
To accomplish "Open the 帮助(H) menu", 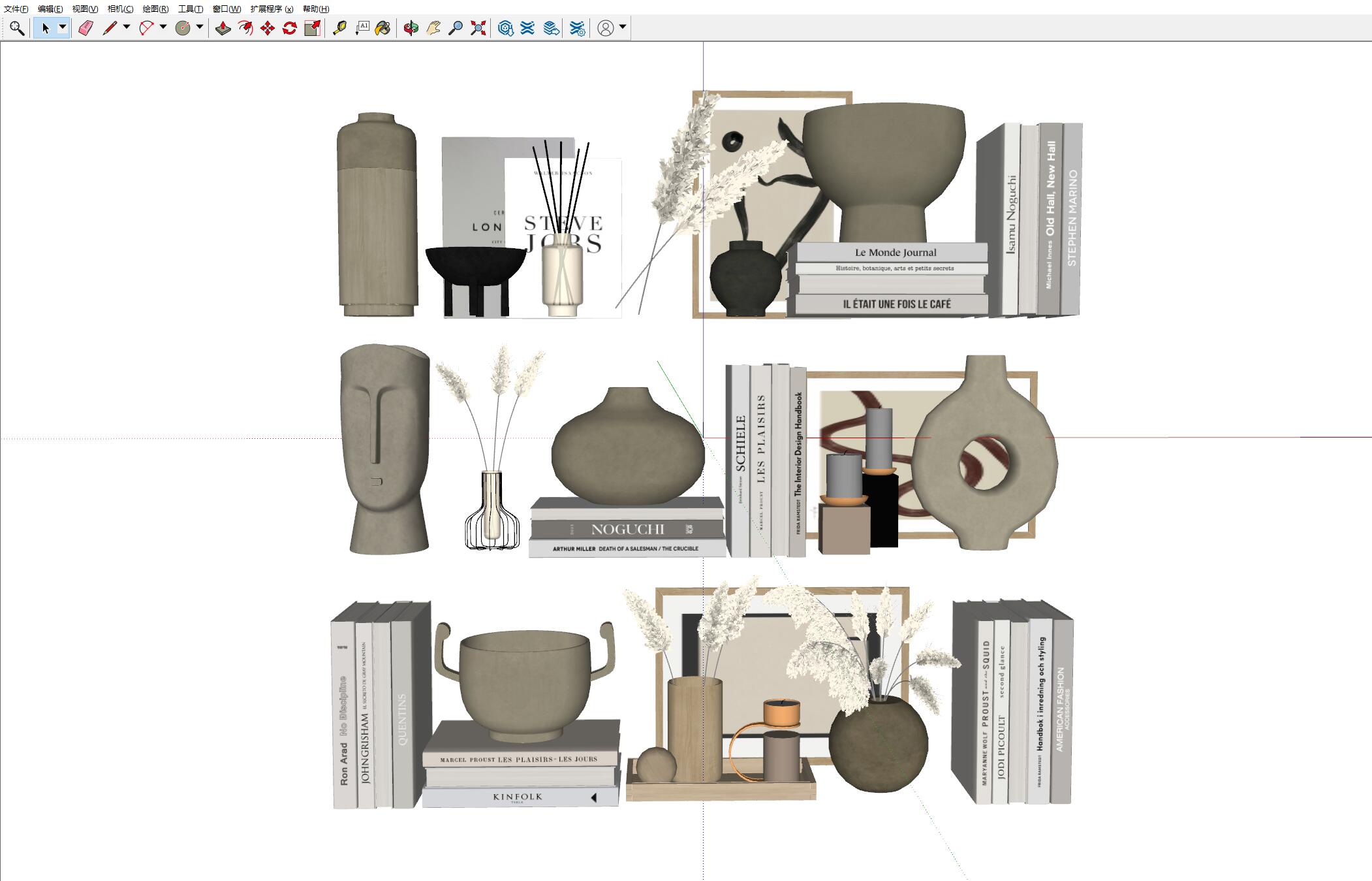I will 316,9.
